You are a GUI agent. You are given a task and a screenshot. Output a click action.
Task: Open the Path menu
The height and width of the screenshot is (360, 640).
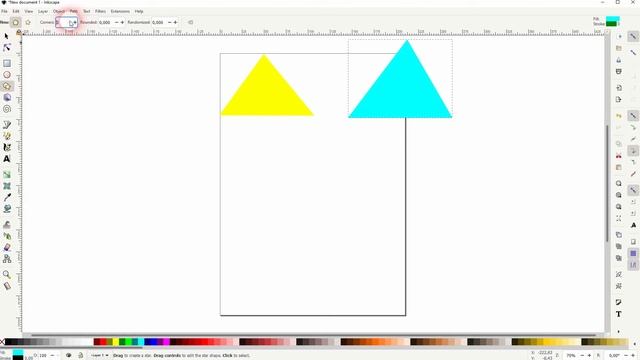point(73,11)
